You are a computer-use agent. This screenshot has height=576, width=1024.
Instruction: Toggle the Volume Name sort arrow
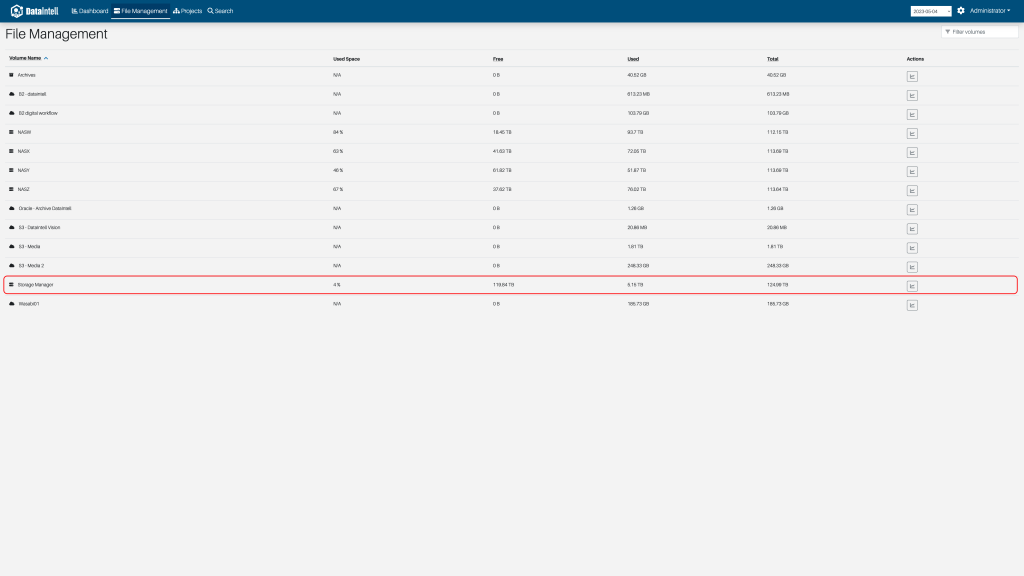46,58
